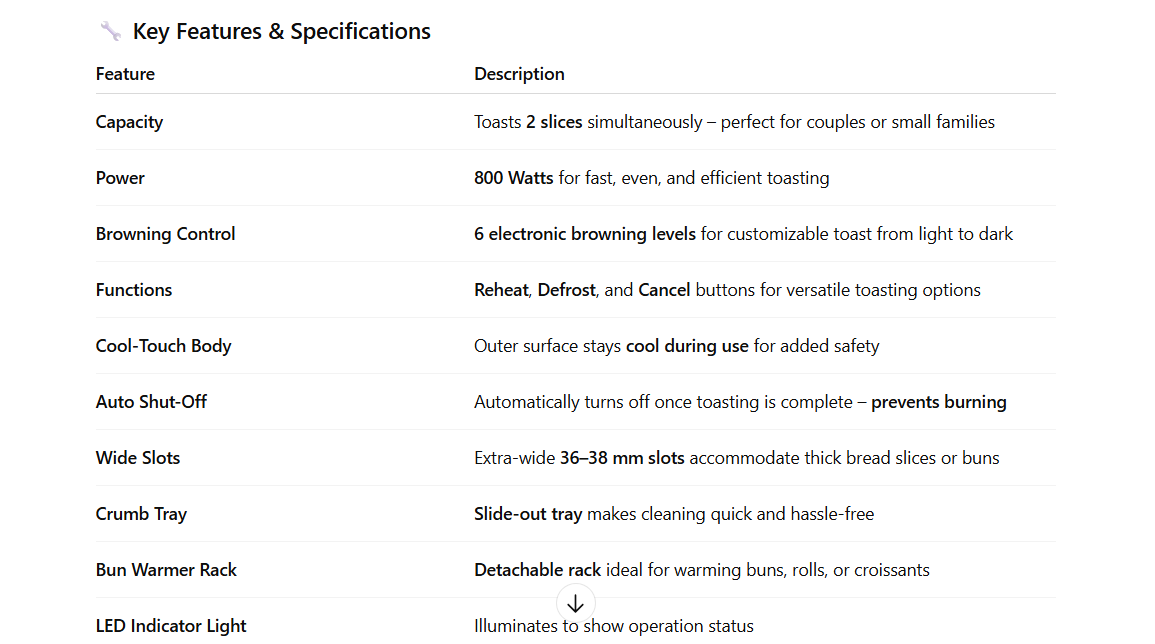
Task: Click the Crumb Tray feature label
Action: tap(141, 514)
